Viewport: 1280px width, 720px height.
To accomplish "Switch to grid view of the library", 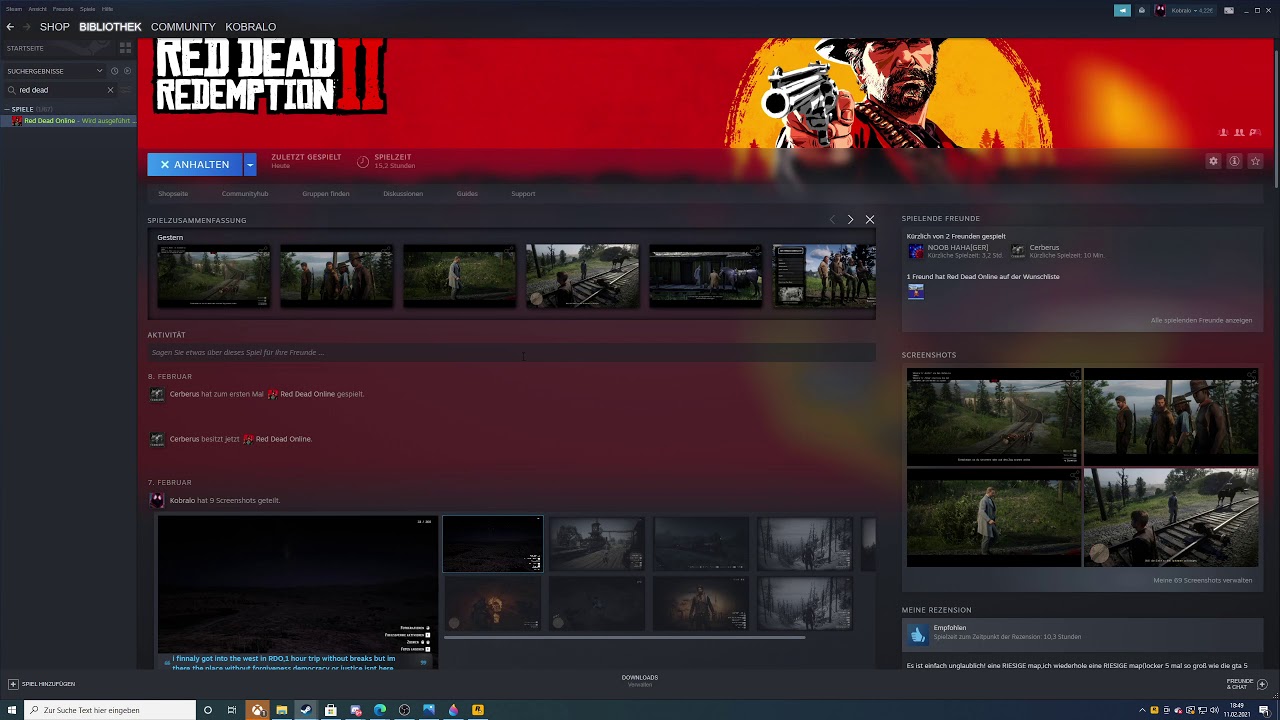I will [x=125, y=48].
